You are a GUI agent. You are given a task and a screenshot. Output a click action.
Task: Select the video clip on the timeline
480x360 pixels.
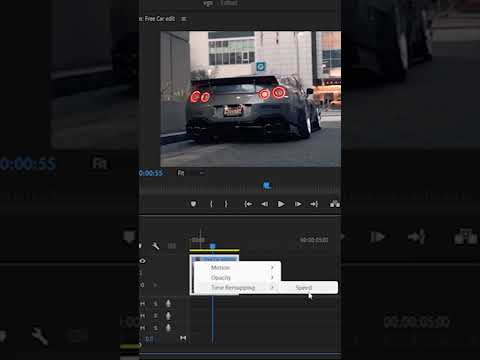point(214,259)
